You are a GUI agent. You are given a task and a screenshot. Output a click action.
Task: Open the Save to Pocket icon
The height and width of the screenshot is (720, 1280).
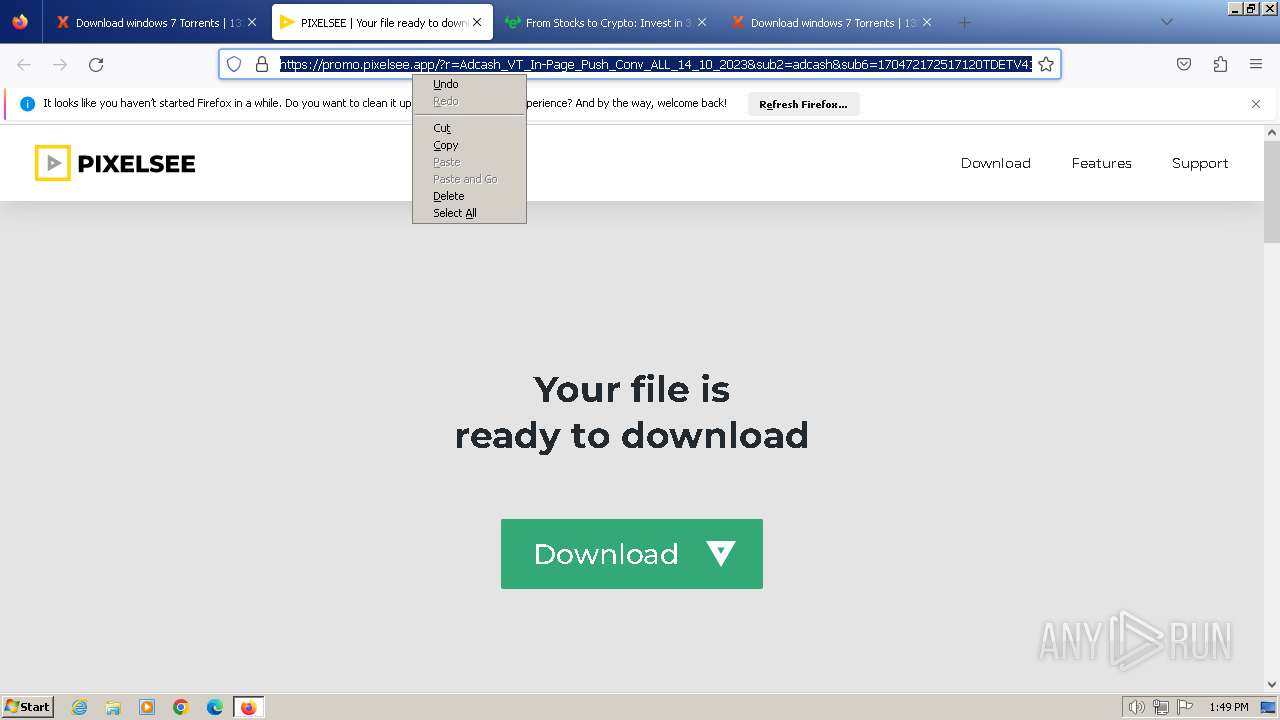tap(1184, 64)
